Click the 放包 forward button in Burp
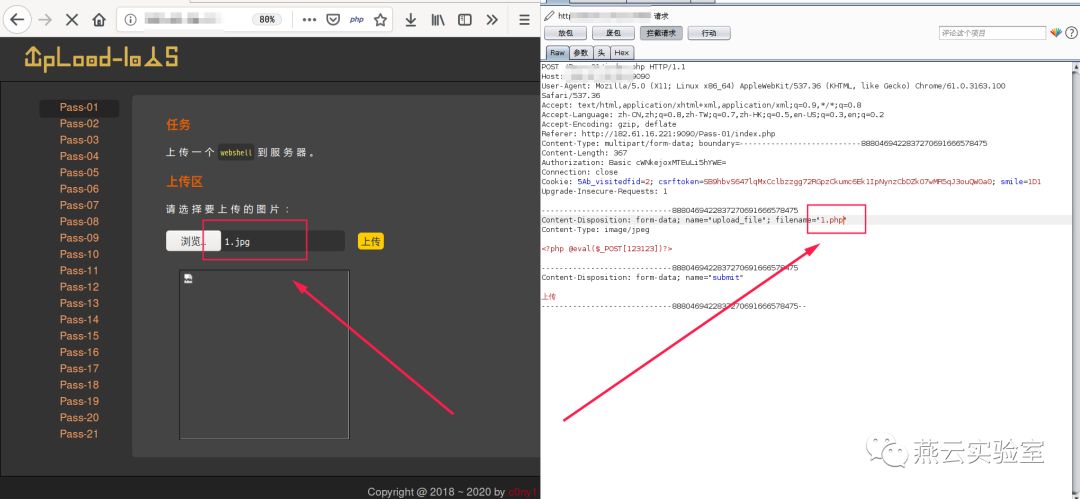1080x499 pixels. (x=565, y=33)
